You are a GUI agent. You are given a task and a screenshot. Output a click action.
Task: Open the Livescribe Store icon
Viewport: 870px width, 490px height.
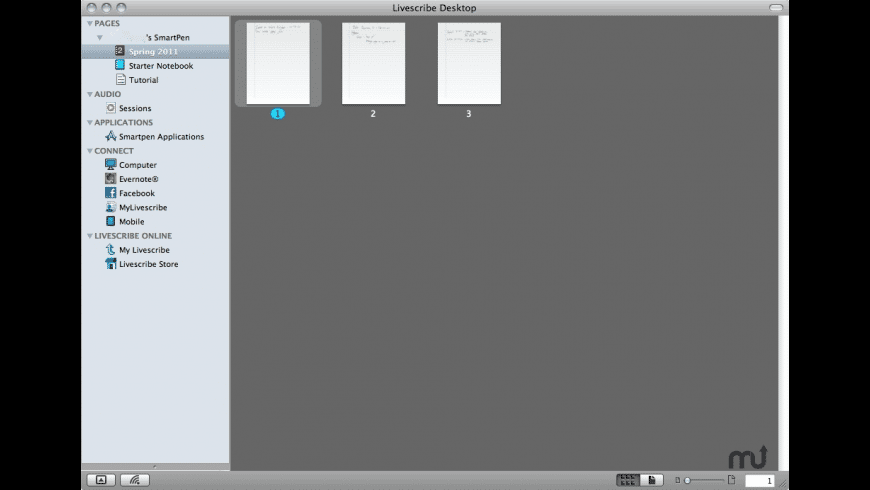tap(110, 264)
